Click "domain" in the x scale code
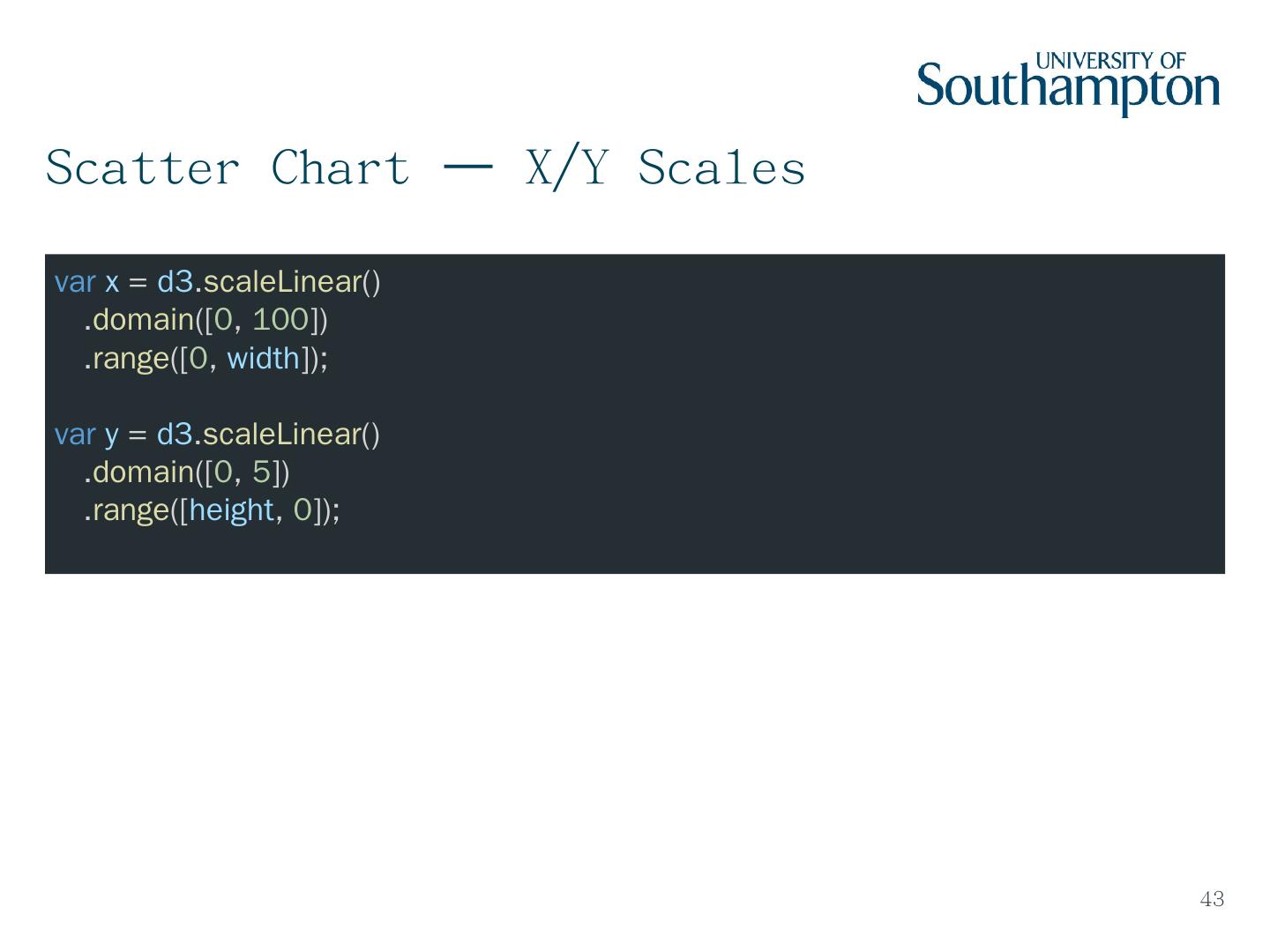This screenshot has height=952, width=1270. coord(143,320)
